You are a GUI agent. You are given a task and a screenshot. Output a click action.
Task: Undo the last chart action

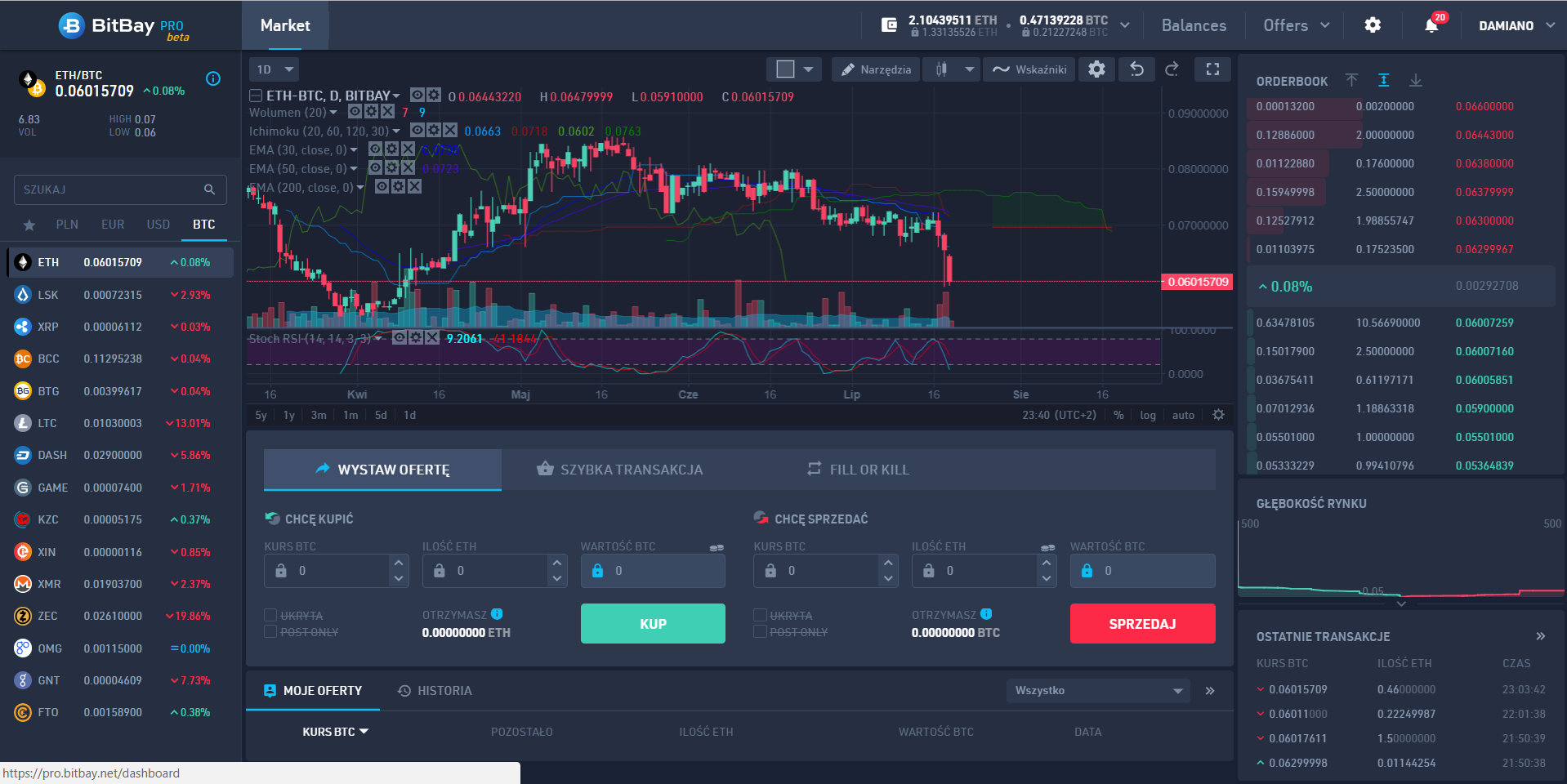(x=1136, y=69)
